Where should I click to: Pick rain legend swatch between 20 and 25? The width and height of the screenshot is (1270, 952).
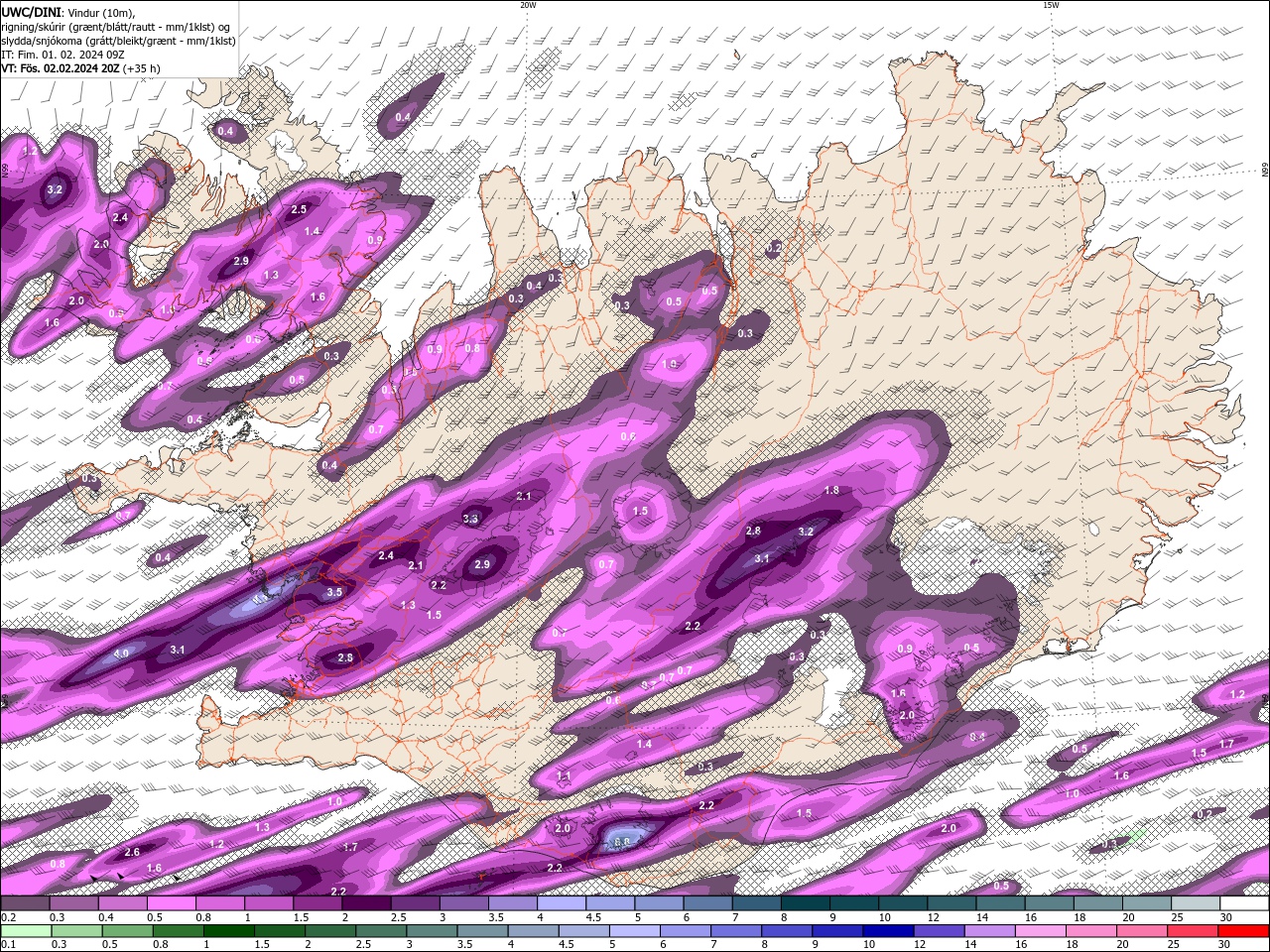1144,931
